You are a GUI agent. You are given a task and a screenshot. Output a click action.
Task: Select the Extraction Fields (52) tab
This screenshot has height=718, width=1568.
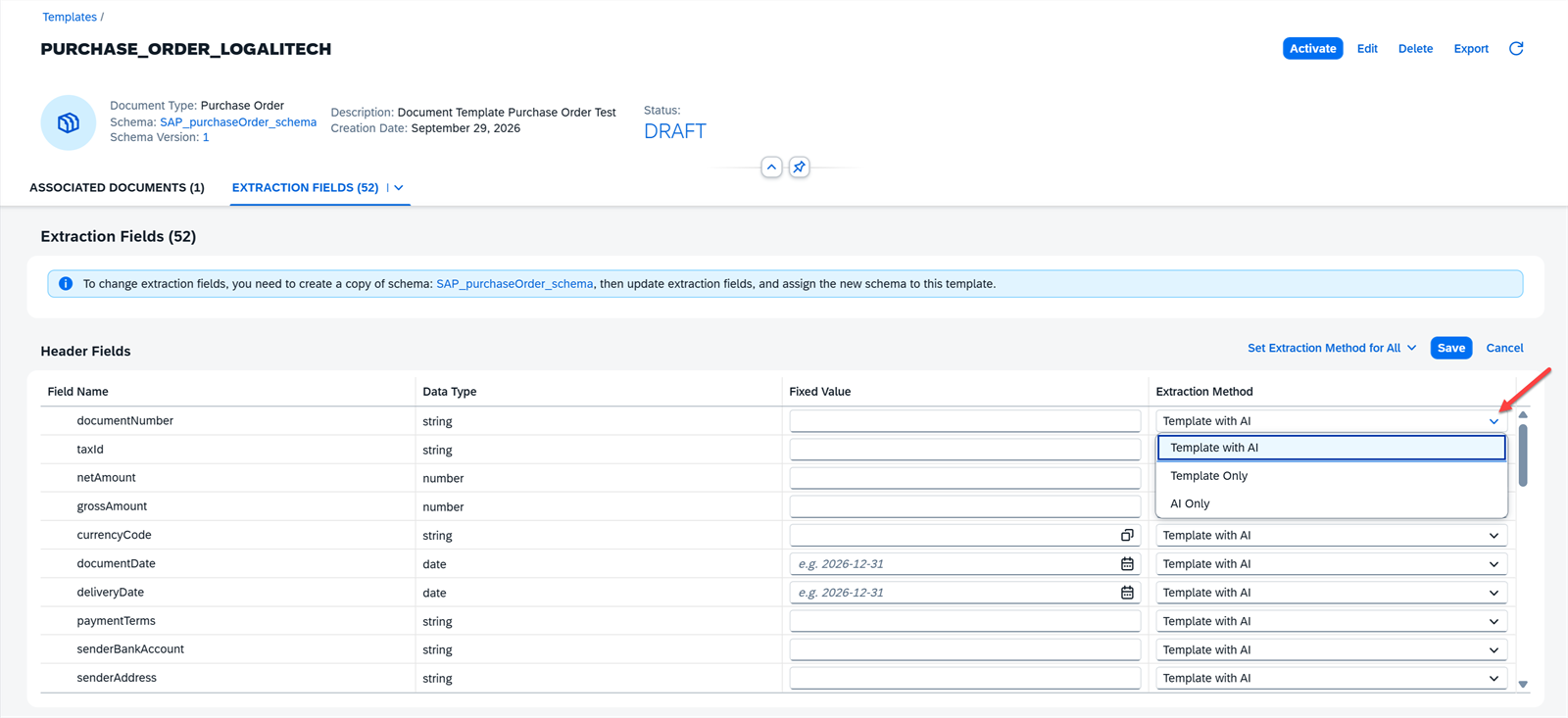coord(305,188)
